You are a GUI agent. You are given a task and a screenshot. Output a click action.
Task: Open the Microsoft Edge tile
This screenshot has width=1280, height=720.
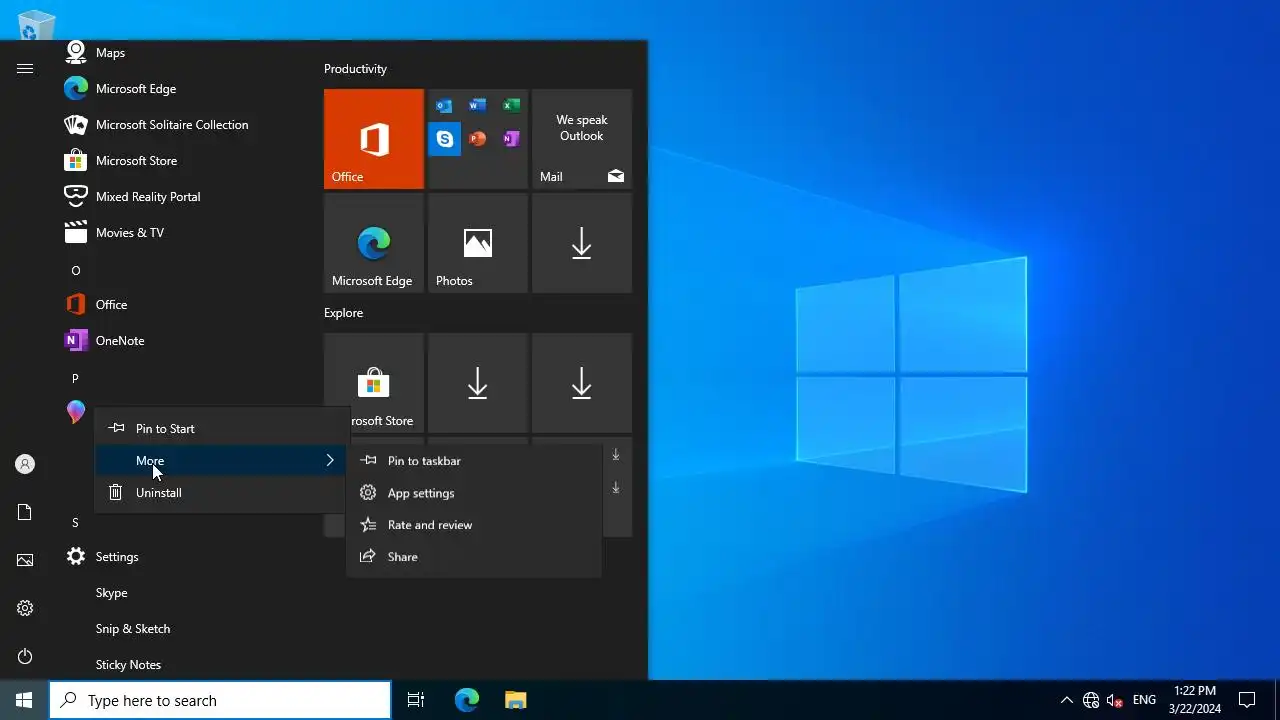click(x=374, y=243)
